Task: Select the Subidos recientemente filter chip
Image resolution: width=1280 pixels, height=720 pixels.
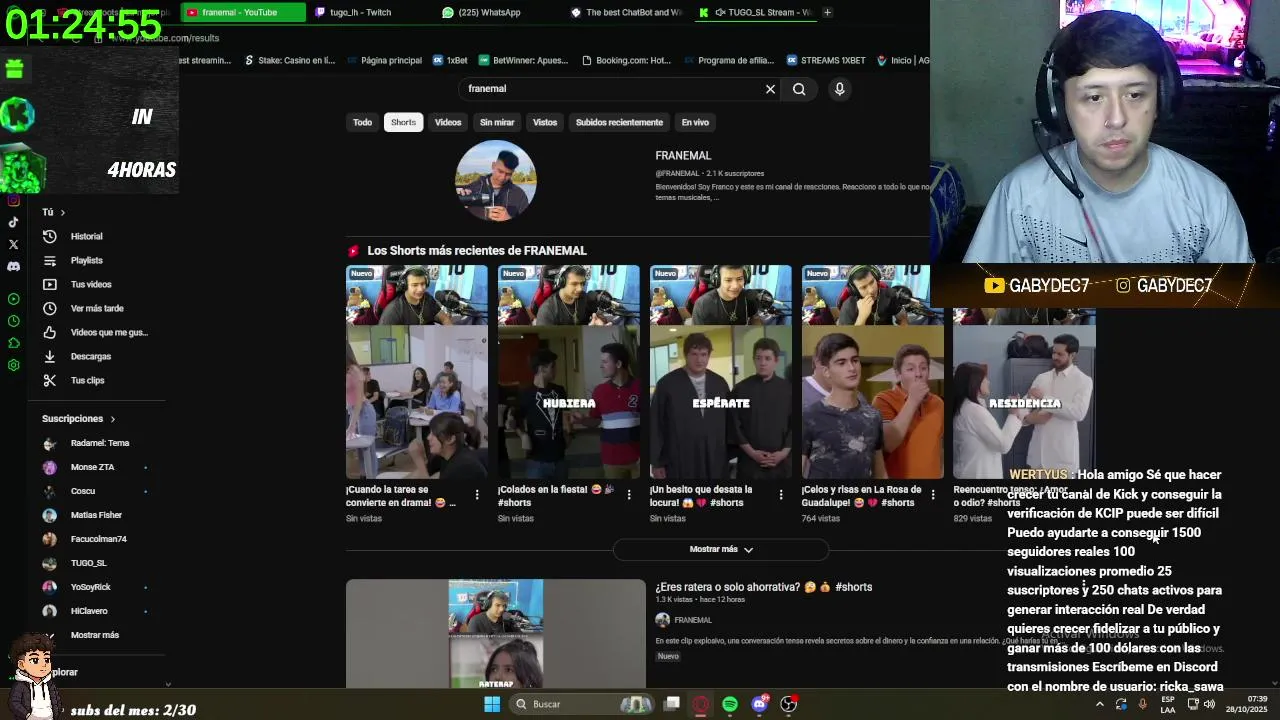Action: (619, 122)
